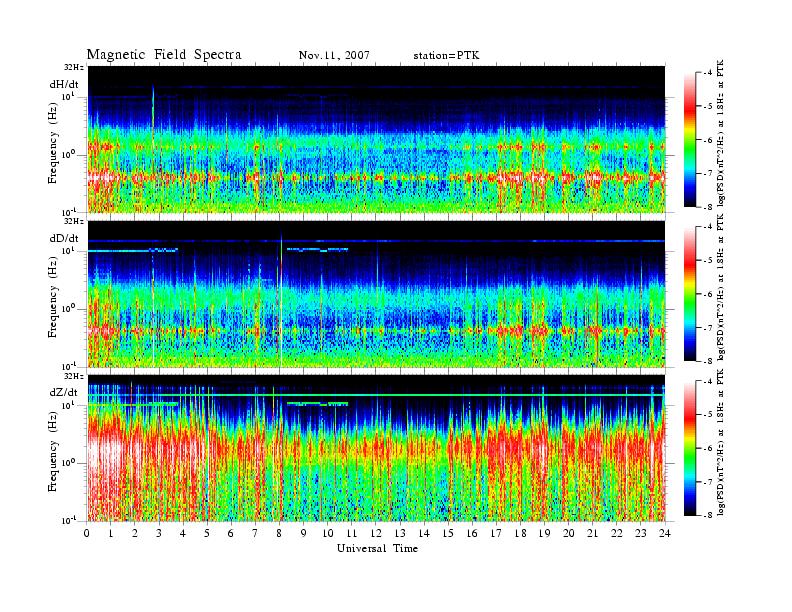Click hour "12" on the Universal Time axis

pos(376,533)
